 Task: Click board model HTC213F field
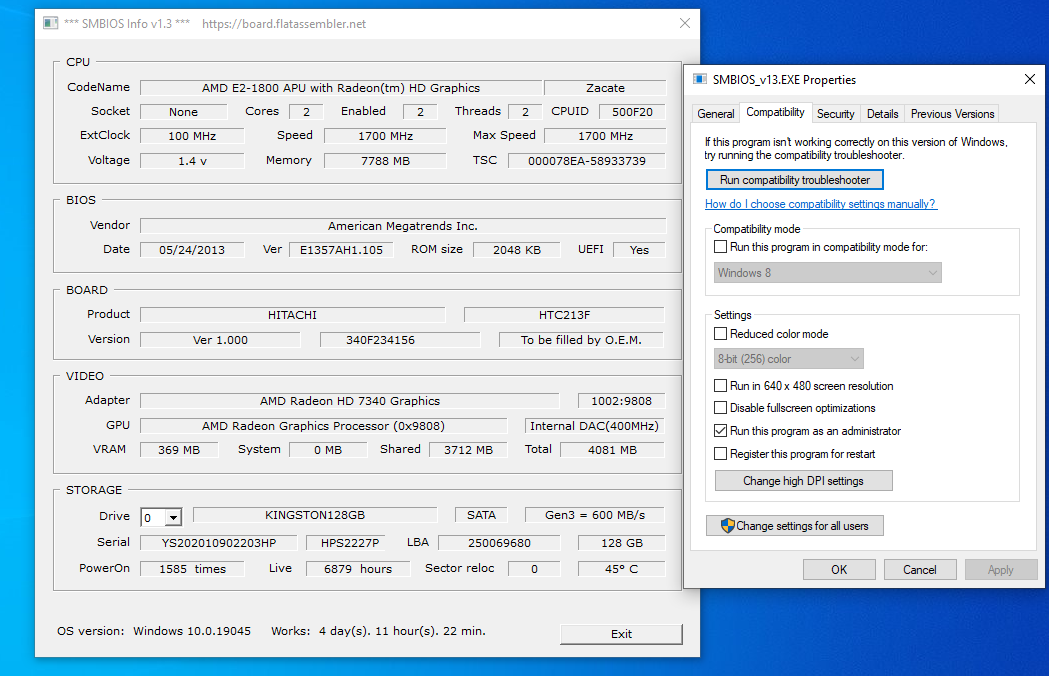[x=564, y=315]
